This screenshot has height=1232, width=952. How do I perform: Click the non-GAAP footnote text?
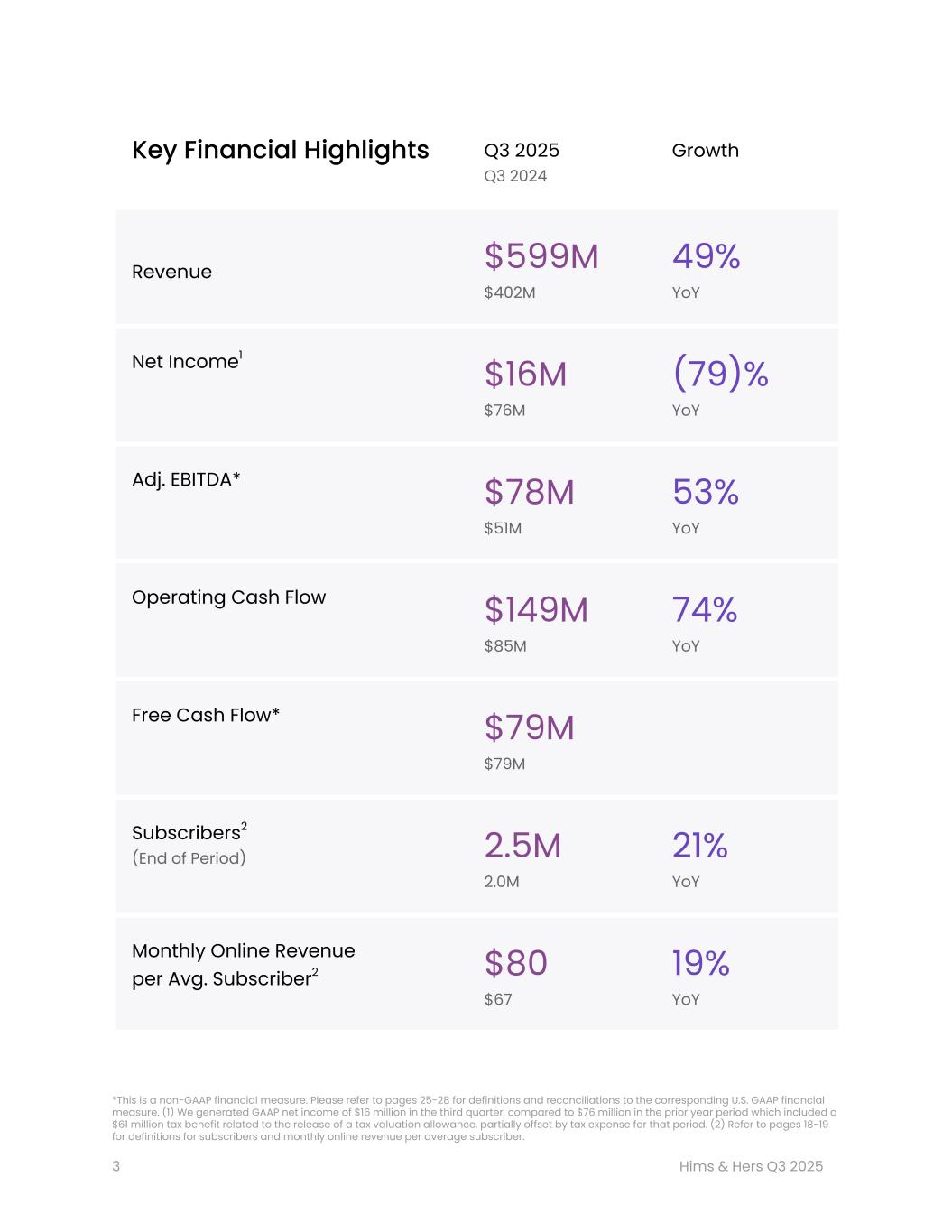point(474,1118)
